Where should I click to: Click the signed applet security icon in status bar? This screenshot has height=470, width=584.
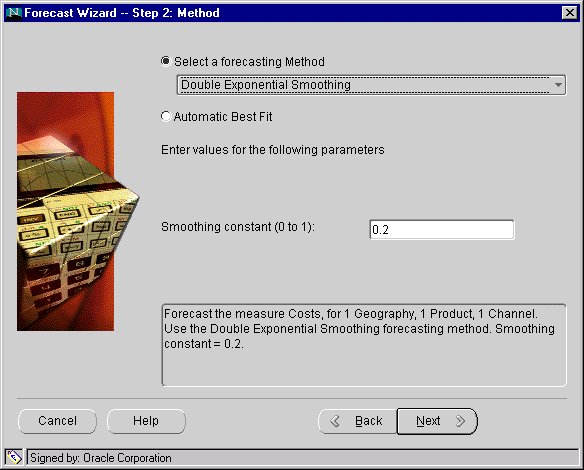(x=14, y=457)
